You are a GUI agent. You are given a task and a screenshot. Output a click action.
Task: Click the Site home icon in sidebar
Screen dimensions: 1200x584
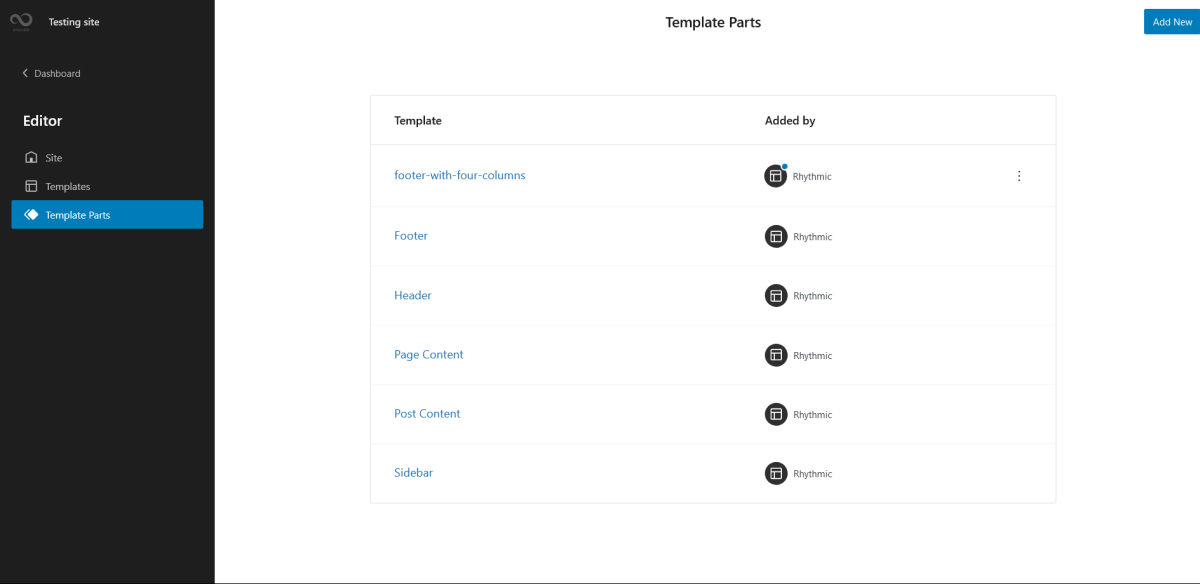point(31,158)
